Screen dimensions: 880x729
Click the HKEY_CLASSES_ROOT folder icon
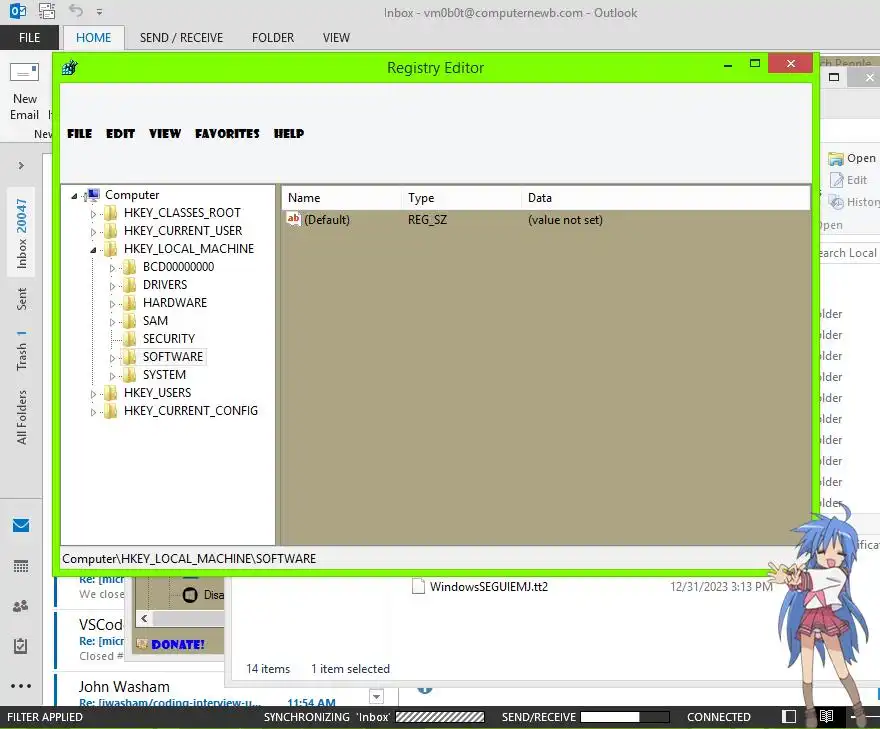click(x=111, y=213)
